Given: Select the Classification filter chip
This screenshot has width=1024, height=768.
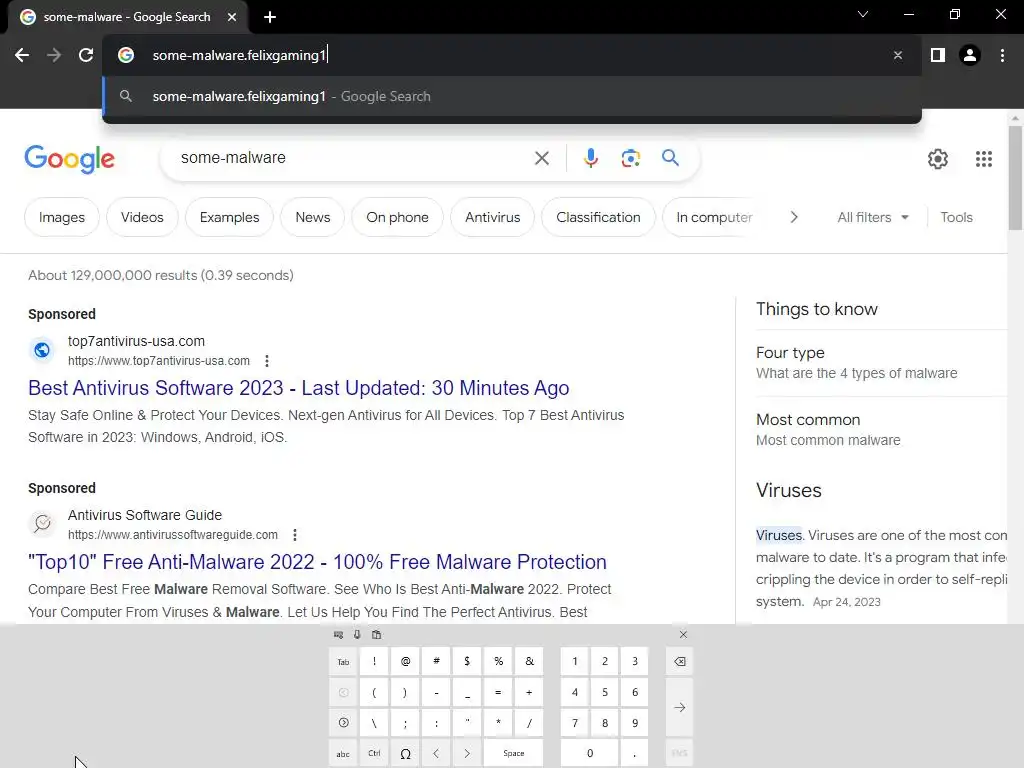Looking at the screenshot, I should pyautogui.click(x=598, y=217).
